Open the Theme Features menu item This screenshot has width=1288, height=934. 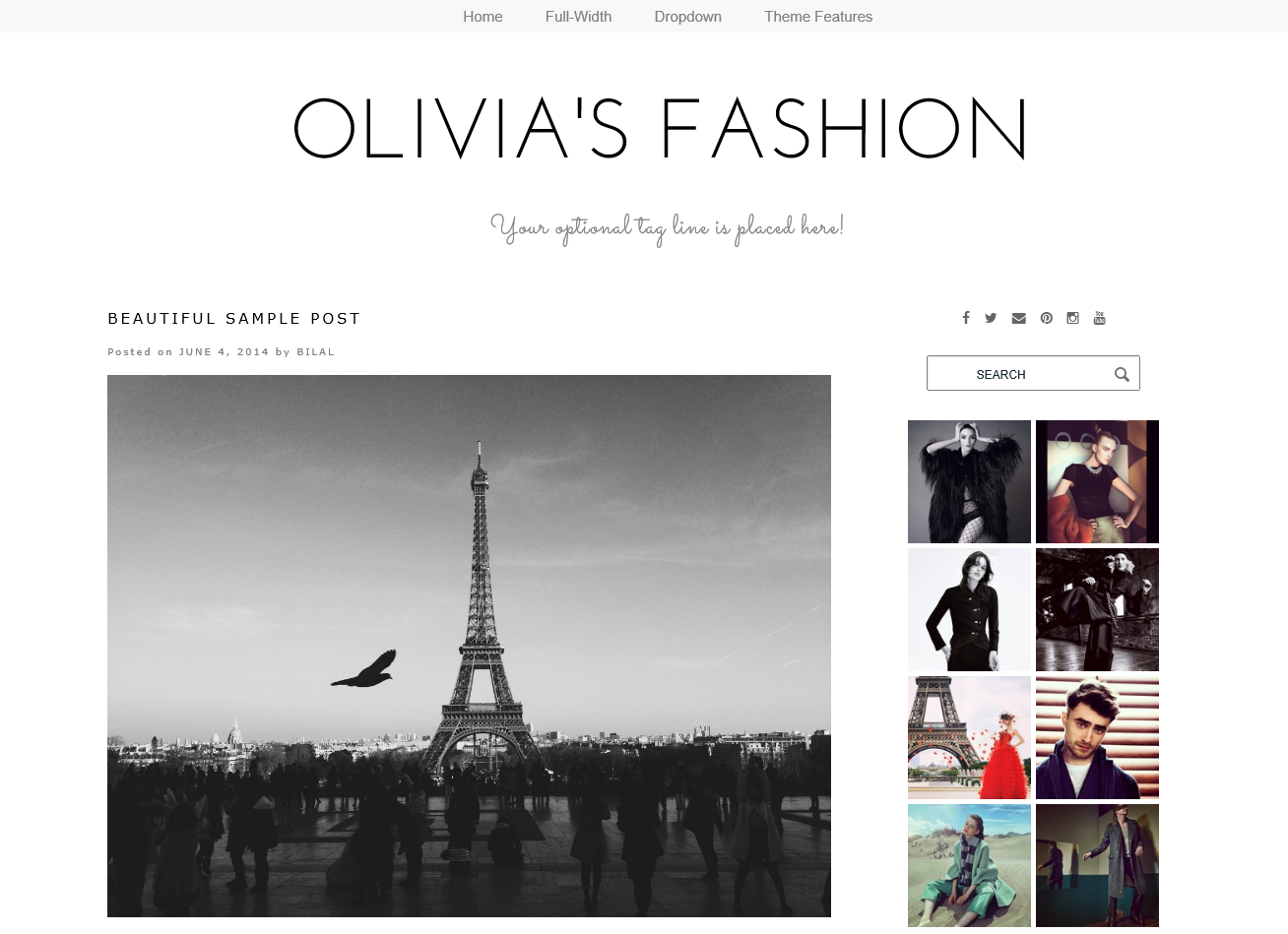pos(818,17)
